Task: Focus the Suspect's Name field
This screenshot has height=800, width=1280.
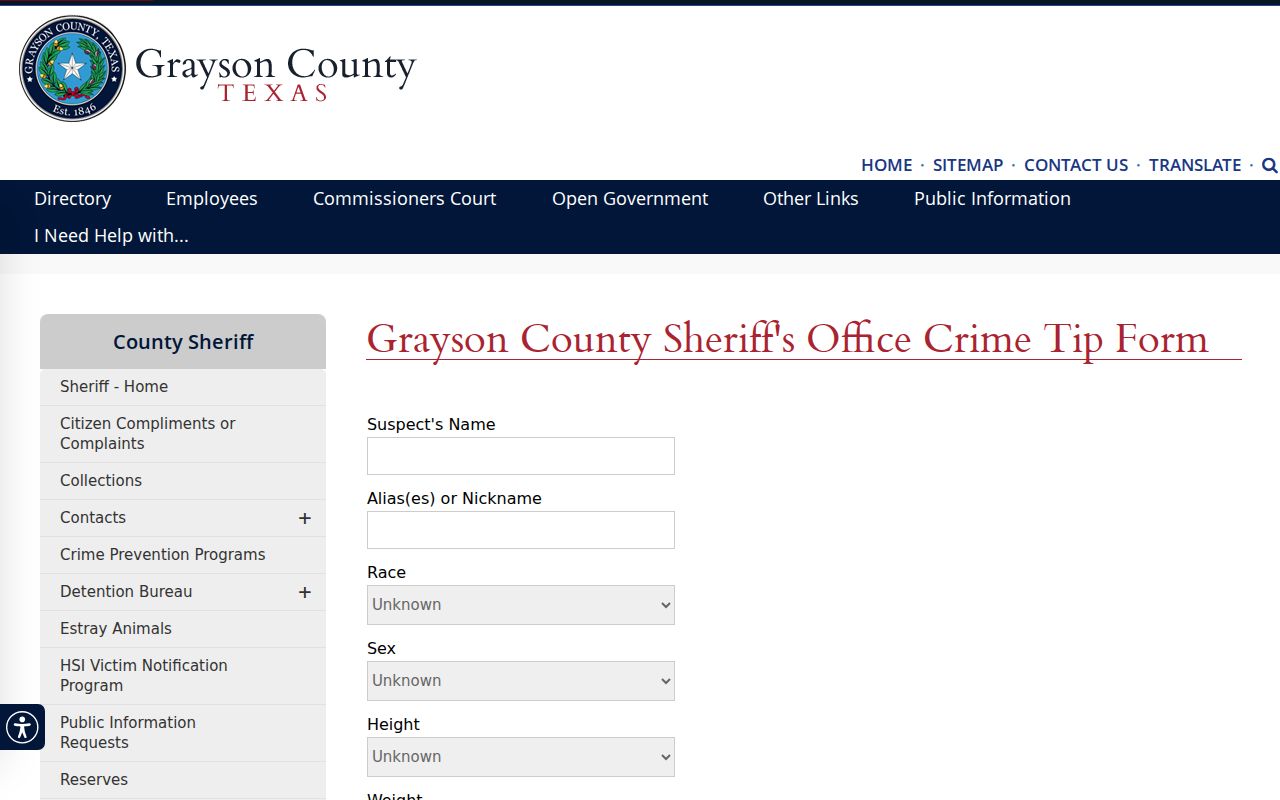Action: coord(521,456)
